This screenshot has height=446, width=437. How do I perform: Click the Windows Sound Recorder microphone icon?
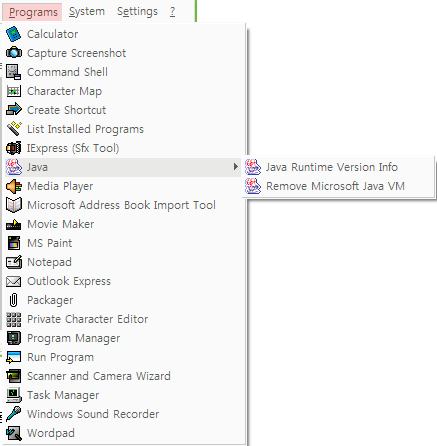tap(14, 414)
